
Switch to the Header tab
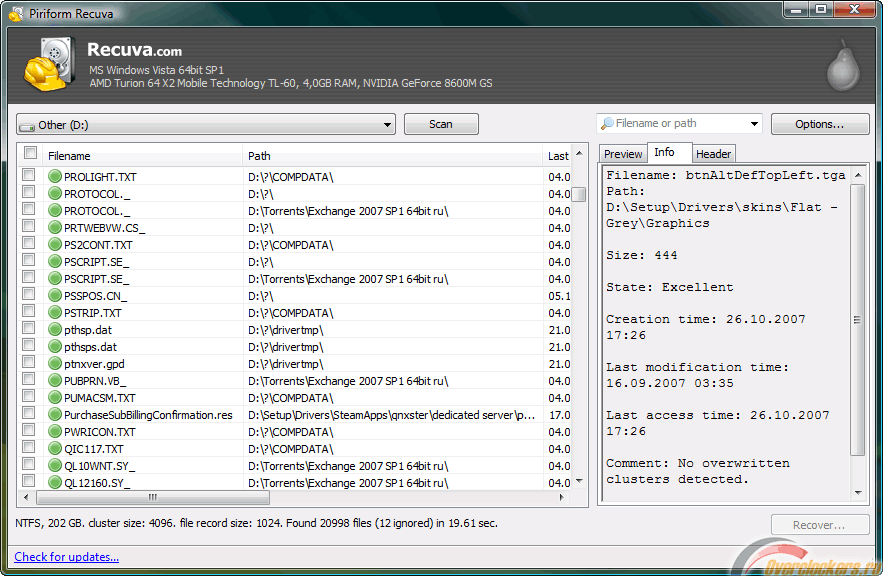pos(713,154)
